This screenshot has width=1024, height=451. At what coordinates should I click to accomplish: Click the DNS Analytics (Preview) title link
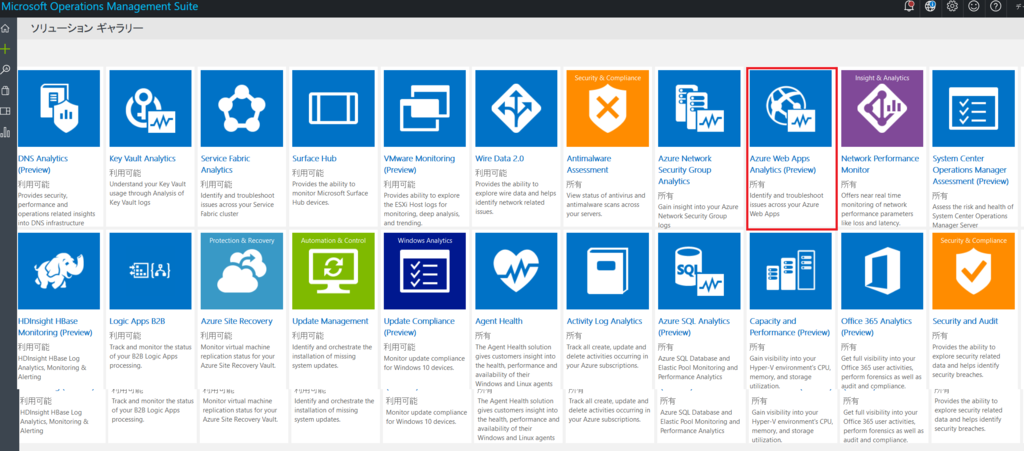(43, 164)
